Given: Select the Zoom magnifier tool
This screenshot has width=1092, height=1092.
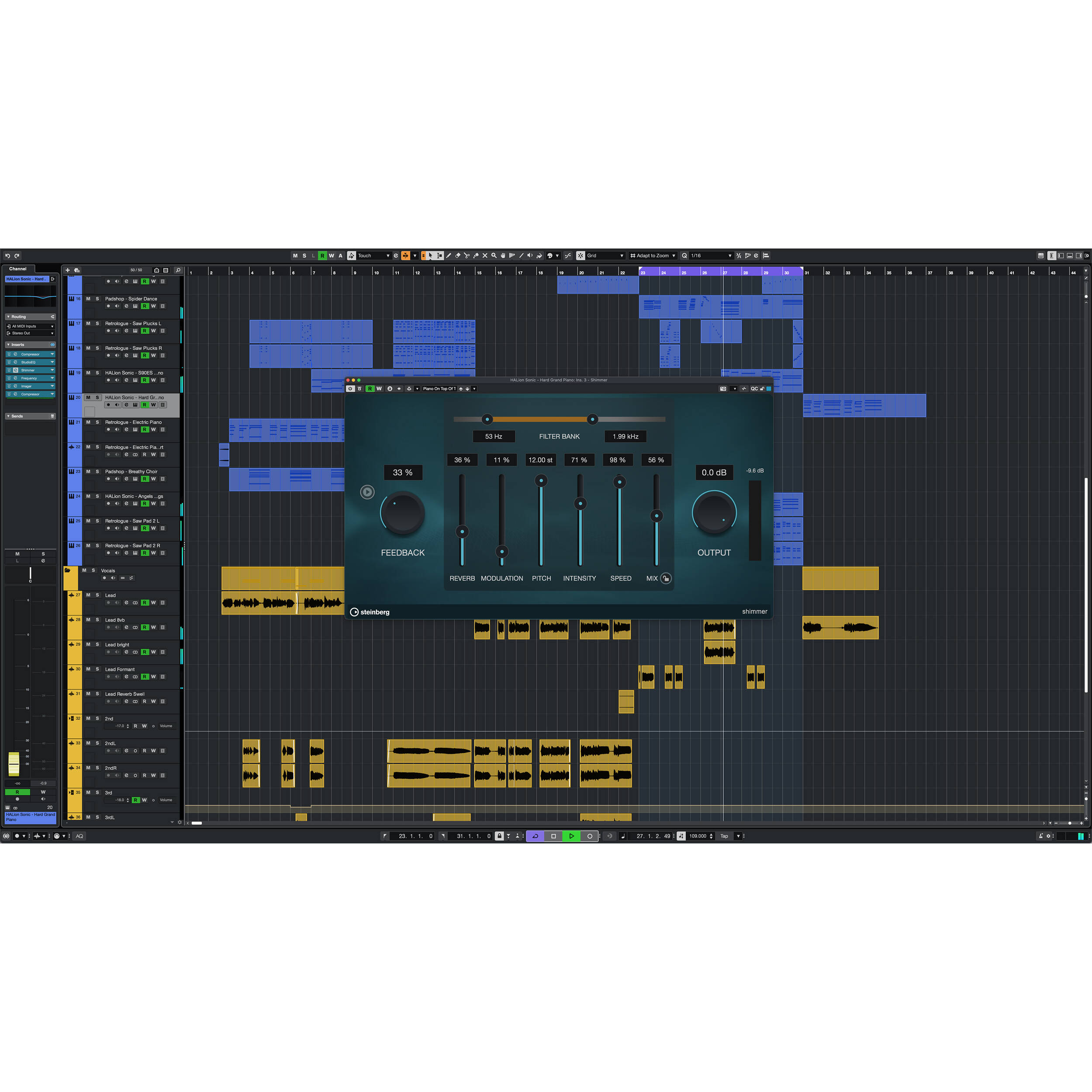Looking at the screenshot, I should [x=494, y=256].
